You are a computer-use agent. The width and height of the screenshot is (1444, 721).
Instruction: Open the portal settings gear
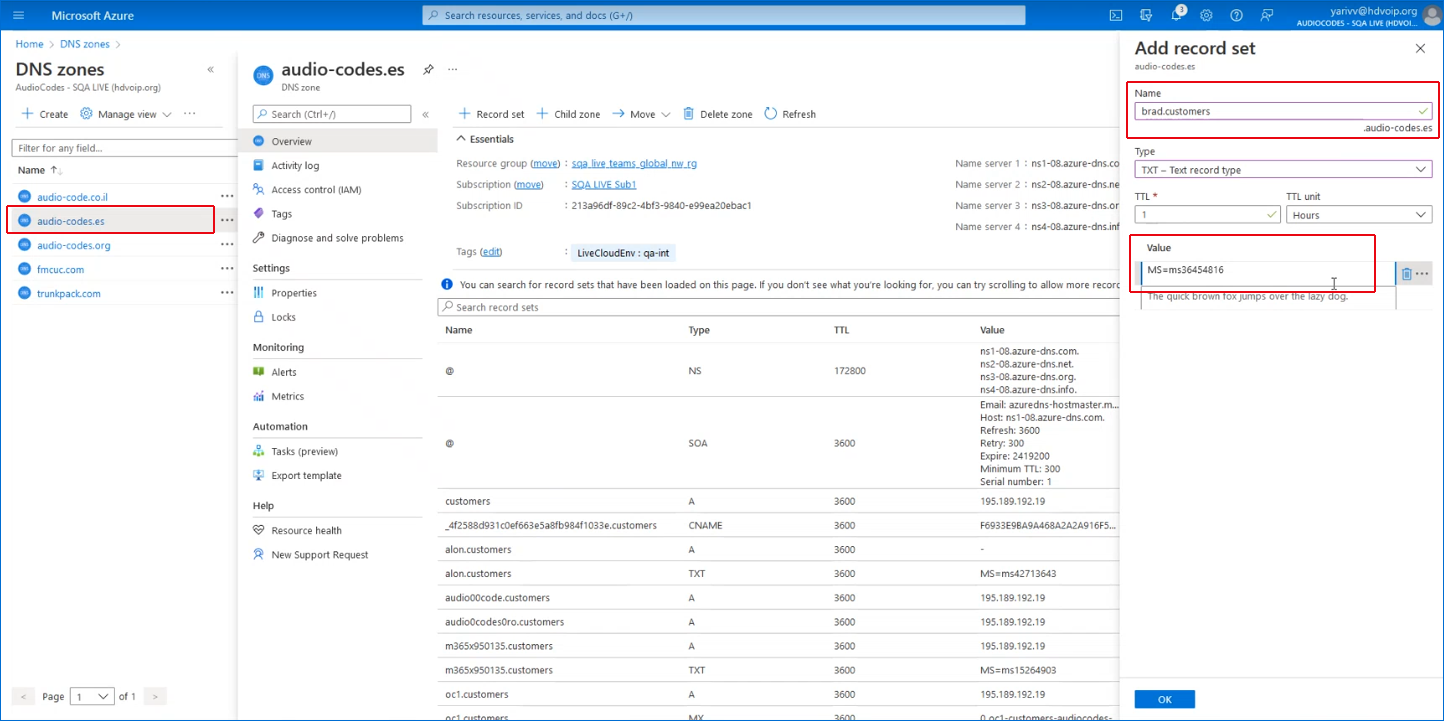tap(1206, 15)
